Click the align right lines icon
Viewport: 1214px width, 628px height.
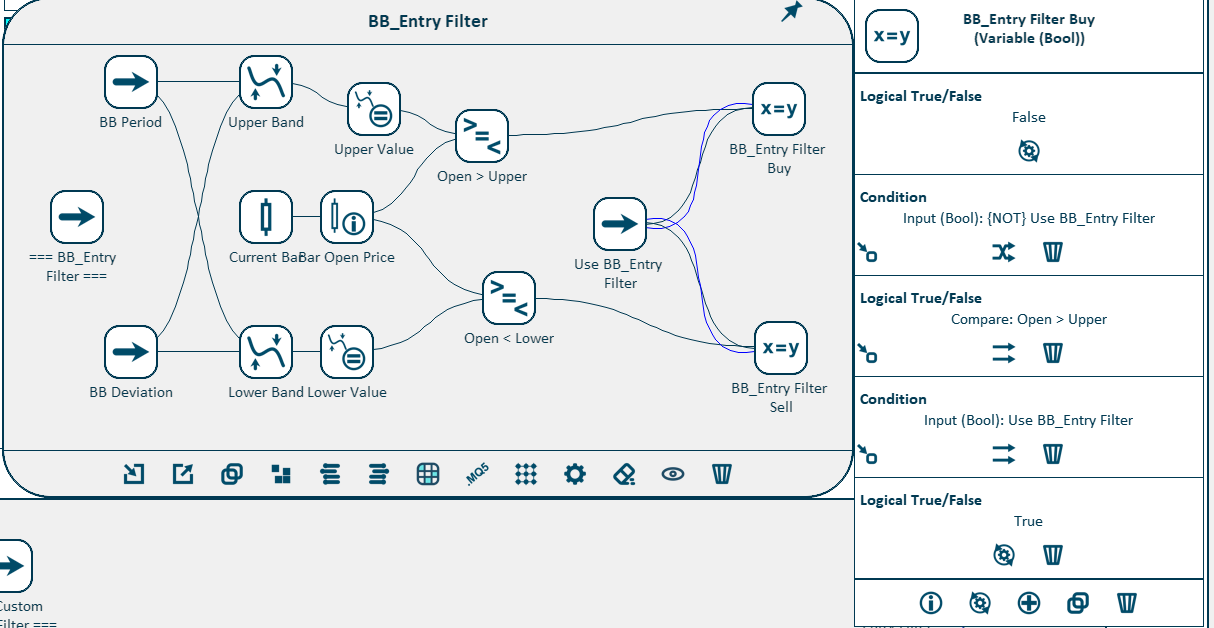378,474
